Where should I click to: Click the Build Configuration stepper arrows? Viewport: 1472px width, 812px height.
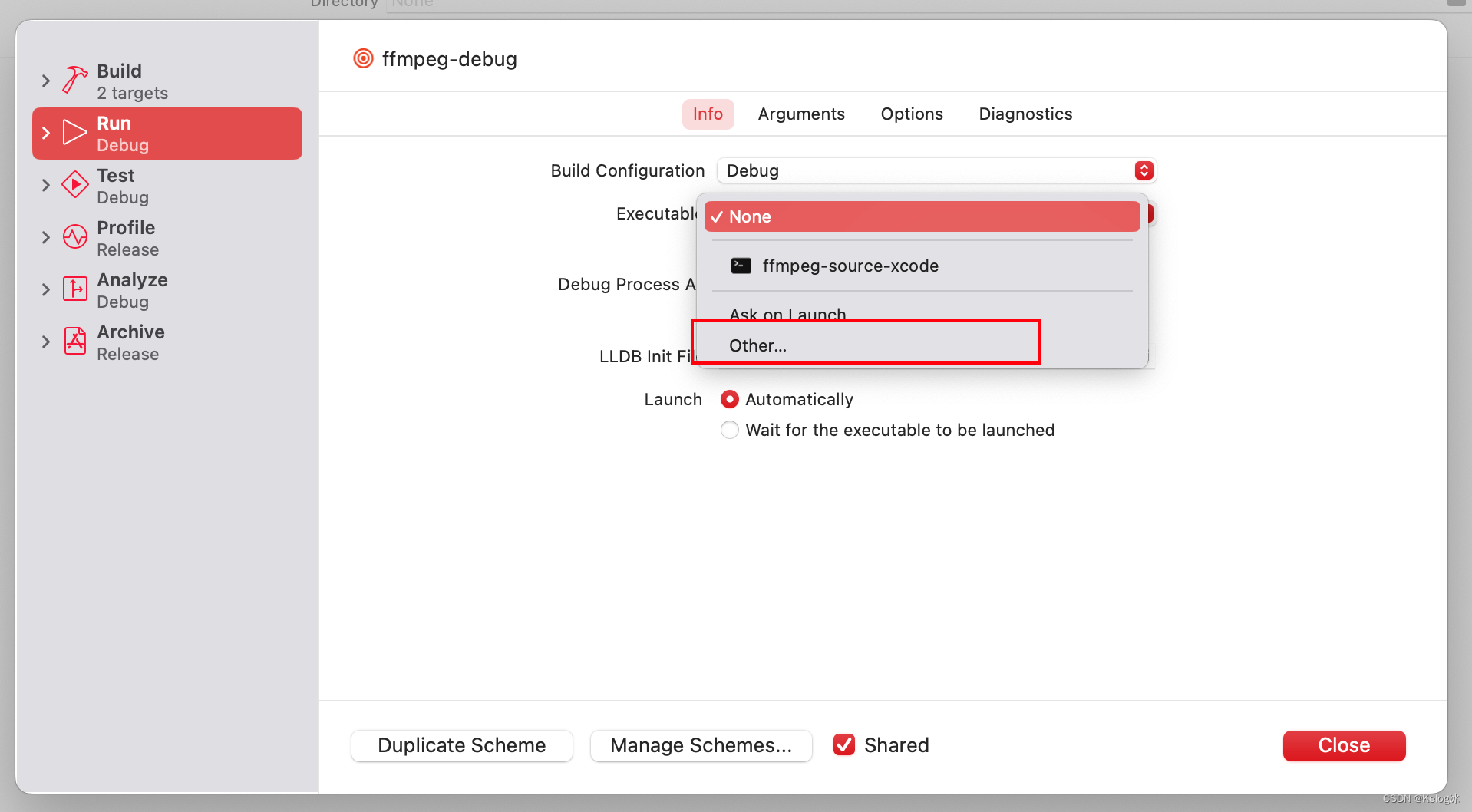(1144, 170)
